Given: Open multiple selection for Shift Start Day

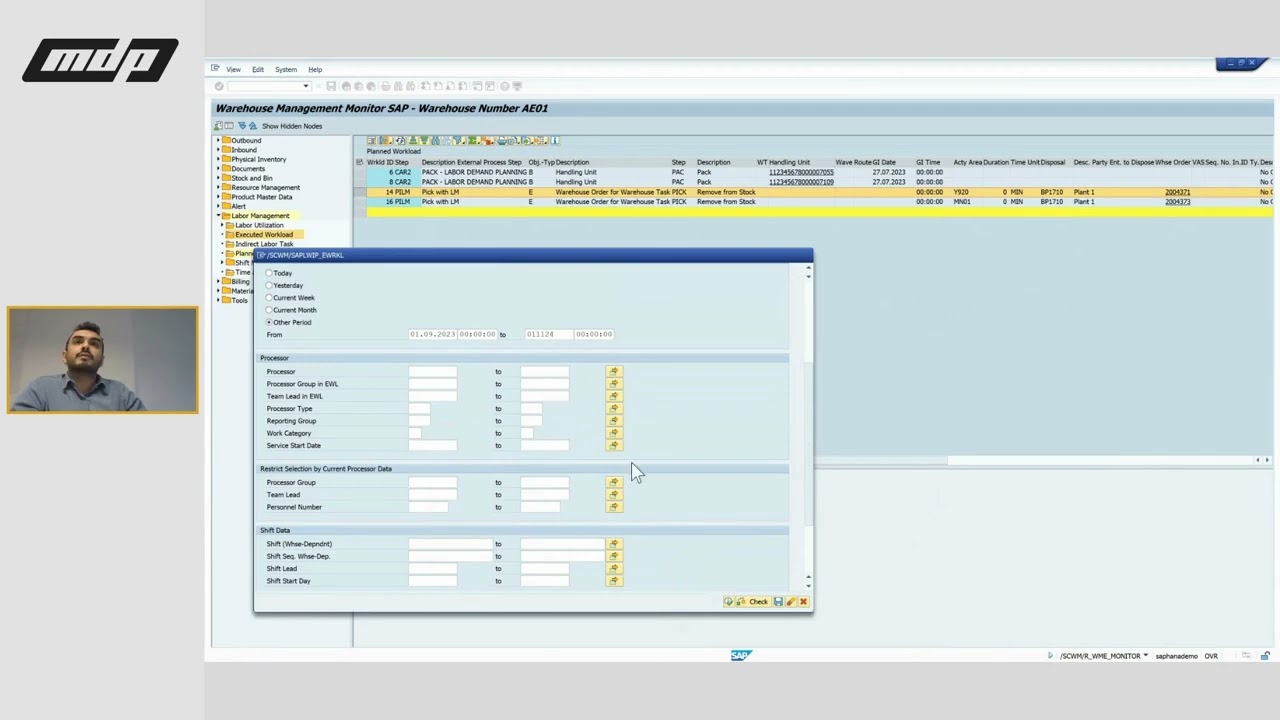Looking at the screenshot, I should point(614,581).
